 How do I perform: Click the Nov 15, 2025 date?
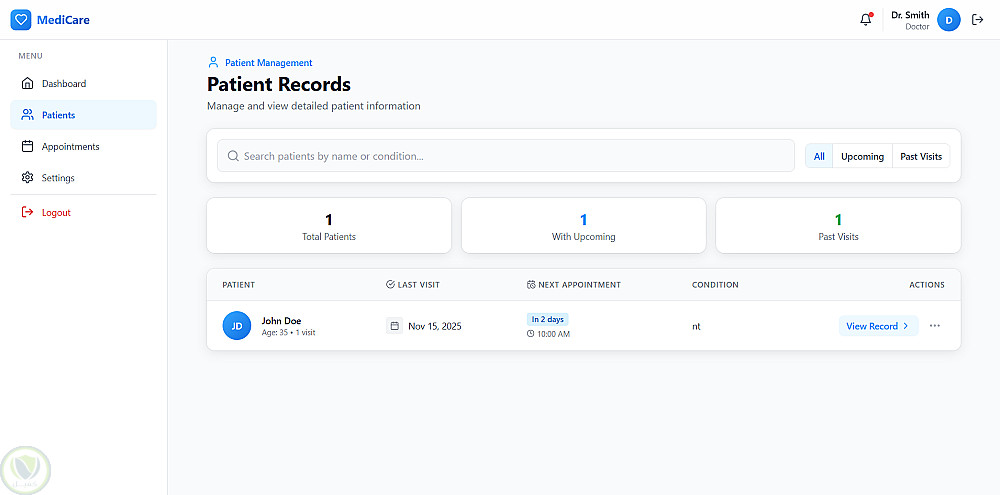pos(435,326)
